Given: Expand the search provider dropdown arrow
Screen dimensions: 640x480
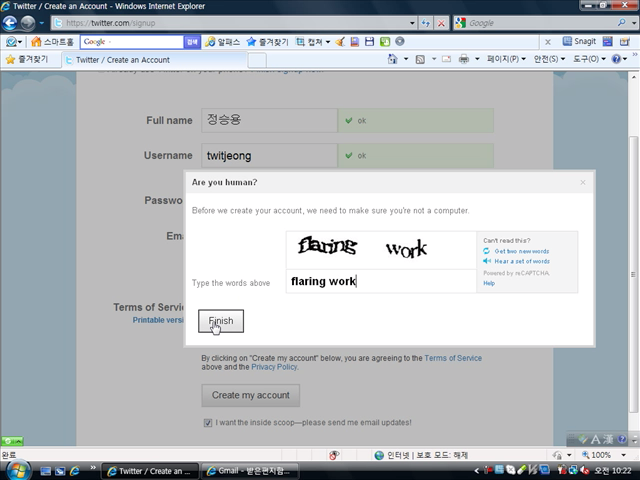Looking at the screenshot, I should 633,23.
